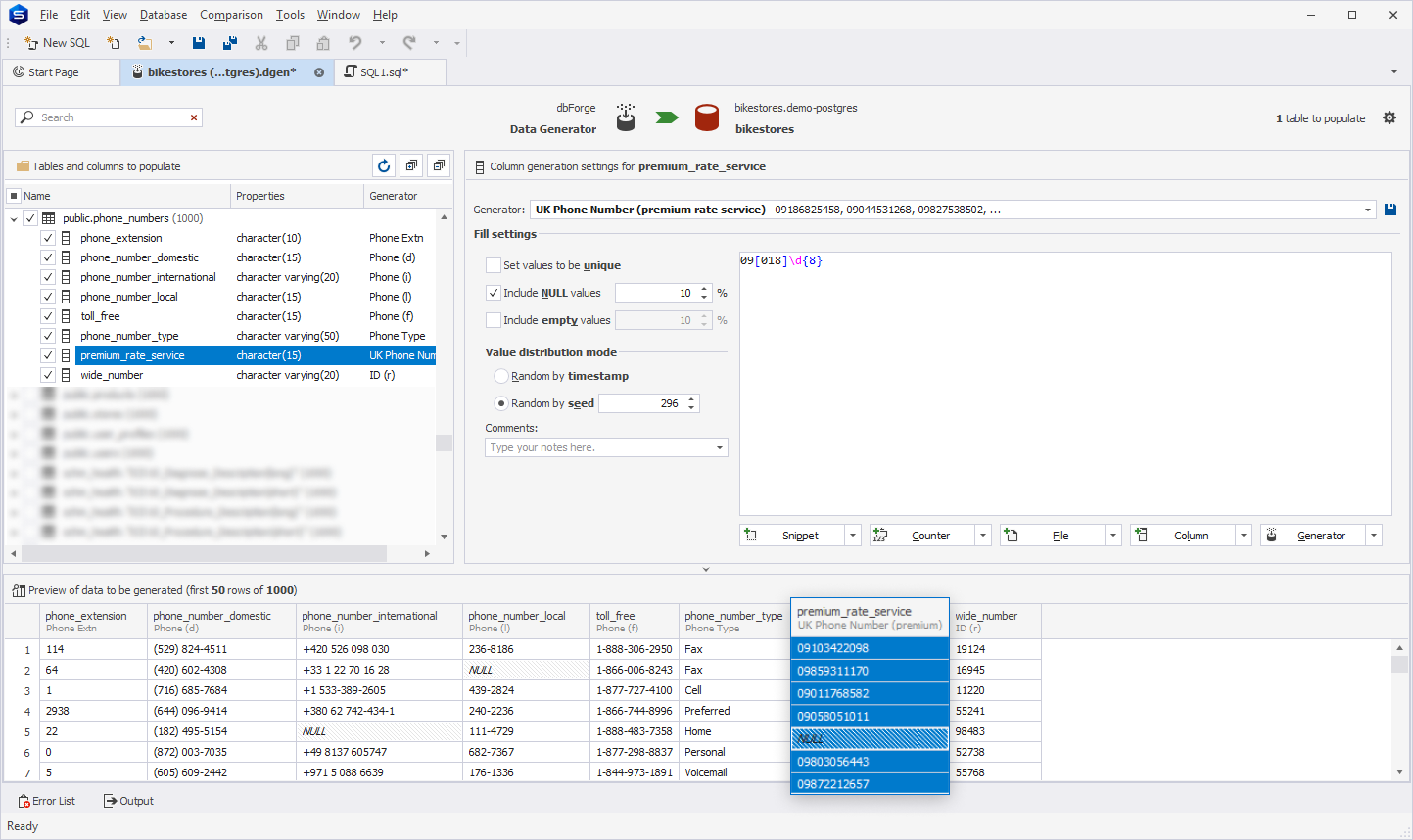The image size is (1413, 840).
Task: Open Data Generator settings gear
Action: [x=1389, y=117]
